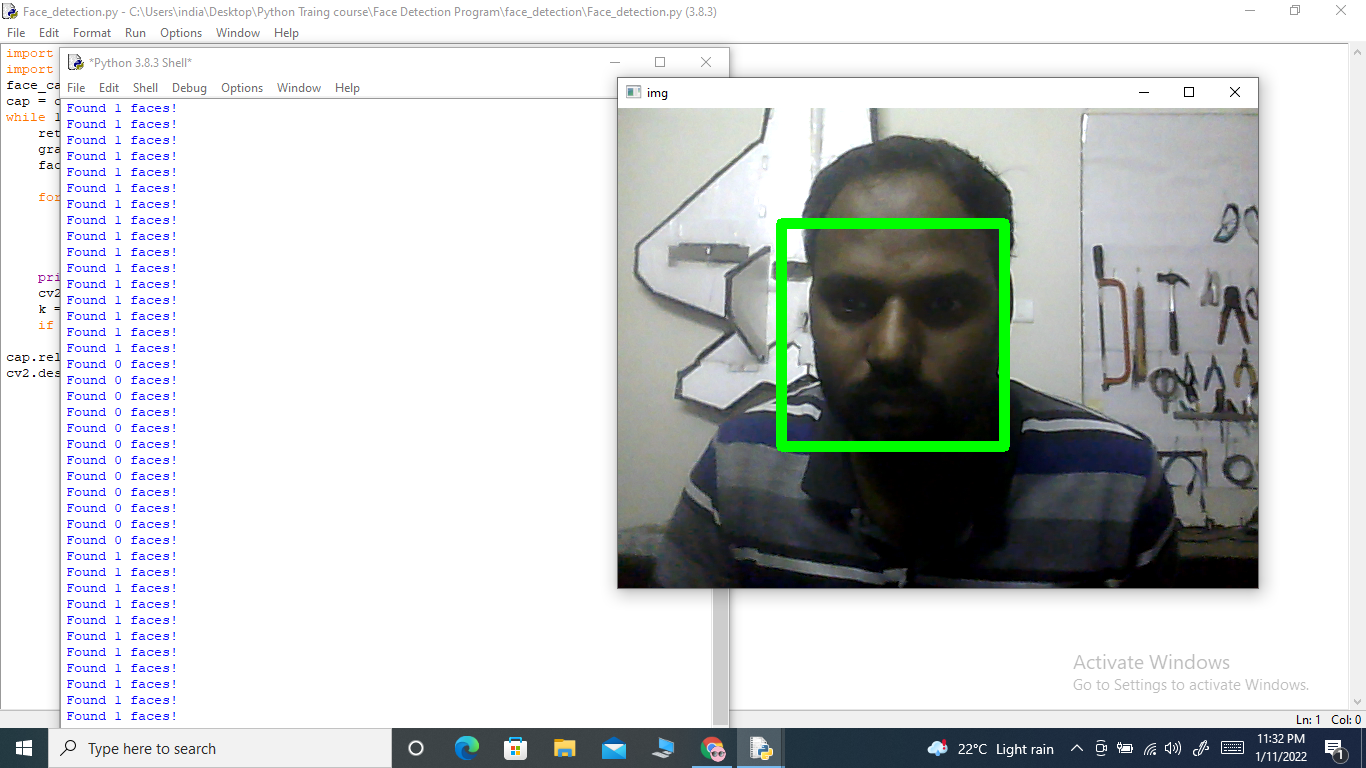Open the Options menu in Python Shell
1366x768 pixels.
click(x=242, y=88)
